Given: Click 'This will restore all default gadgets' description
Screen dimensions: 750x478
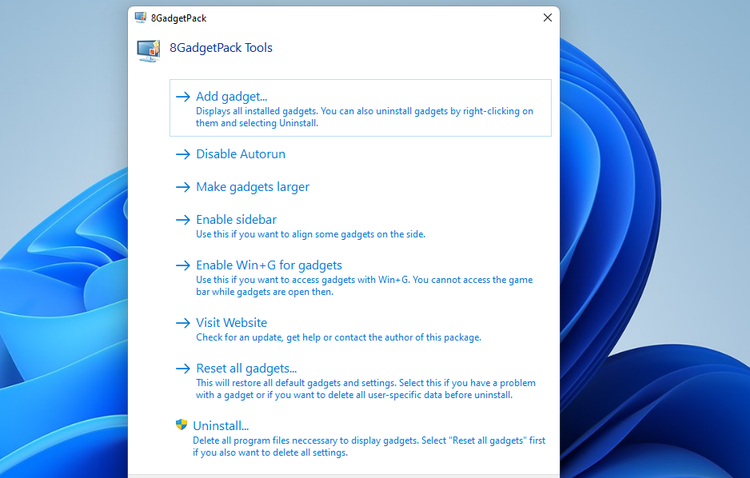Looking at the screenshot, I should click(365, 389).
